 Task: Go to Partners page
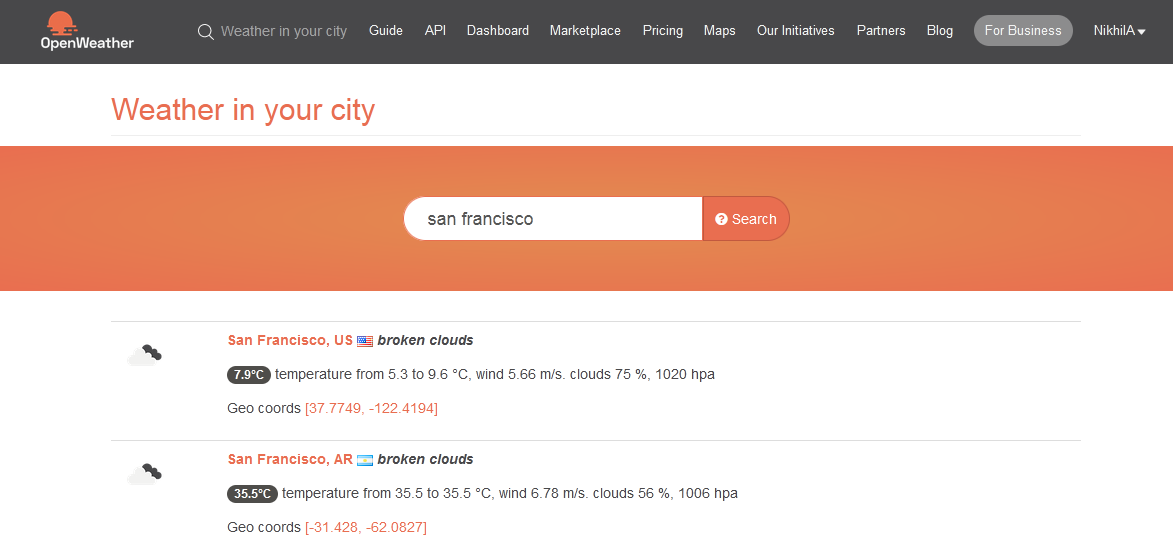pyautogui.click(x=881, y=31)
